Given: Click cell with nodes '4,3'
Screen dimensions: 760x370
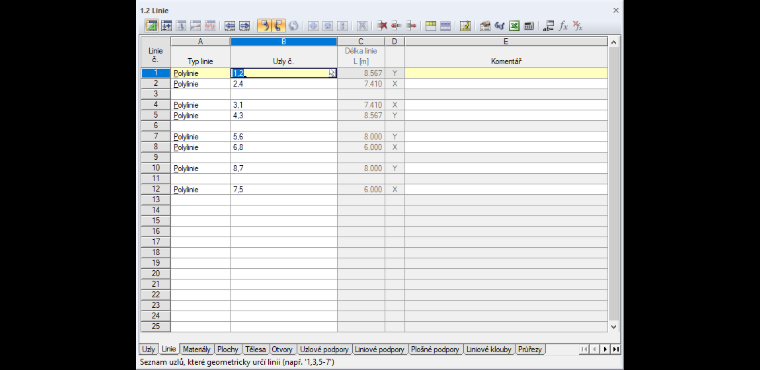Looking at the screenshot, I should click(284, 115).
